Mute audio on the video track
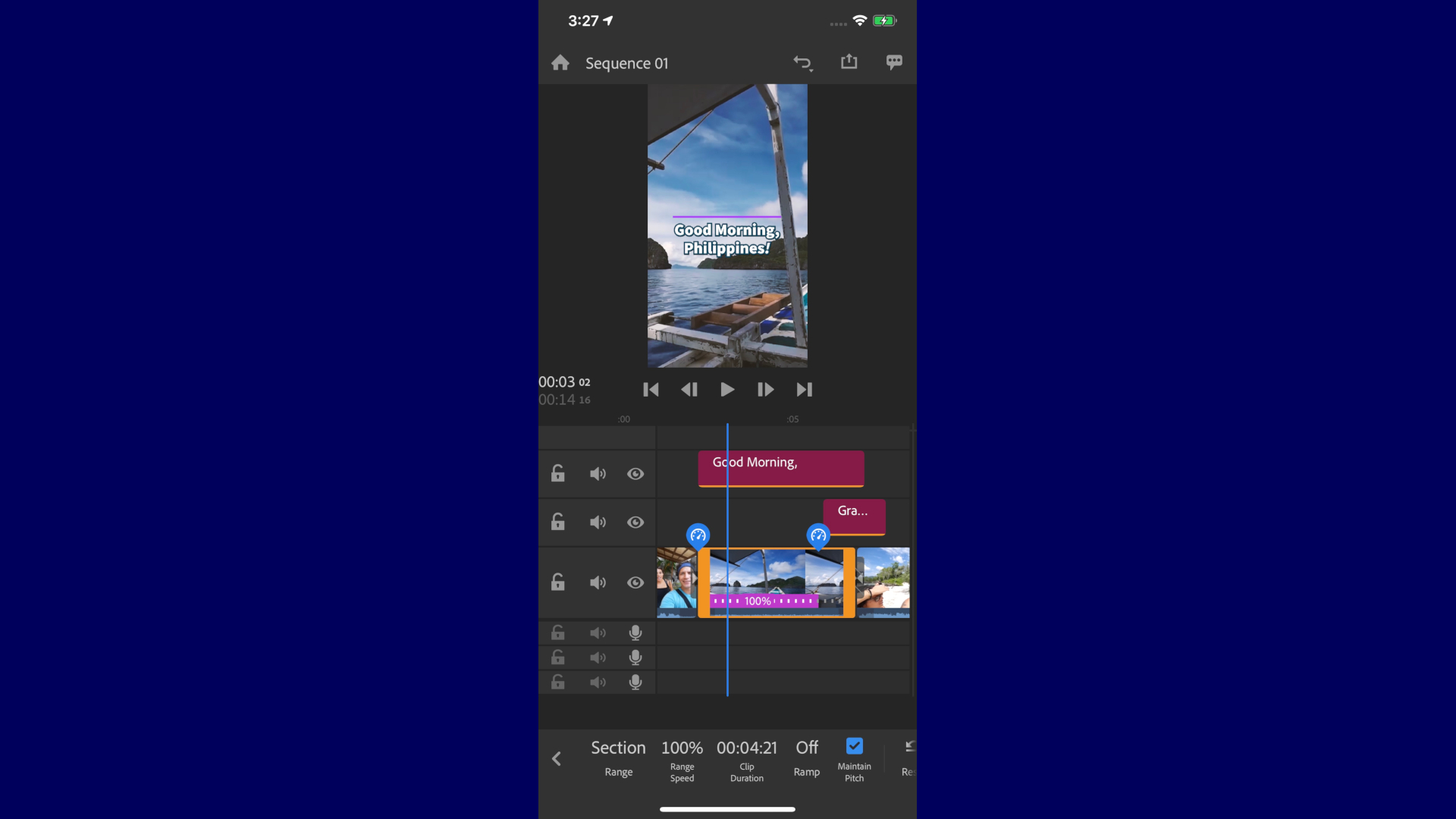The image size is (1456, 819). (x=597, y=582)
